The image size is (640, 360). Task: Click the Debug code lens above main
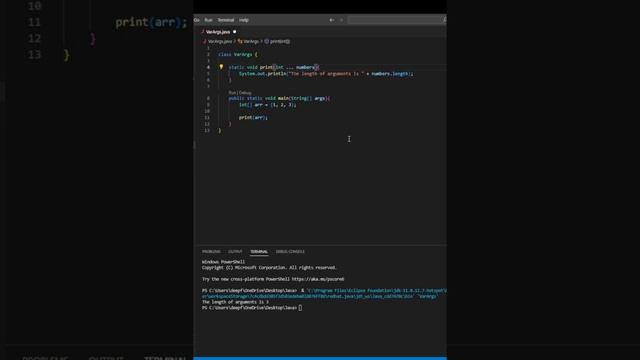coord(246,93)
